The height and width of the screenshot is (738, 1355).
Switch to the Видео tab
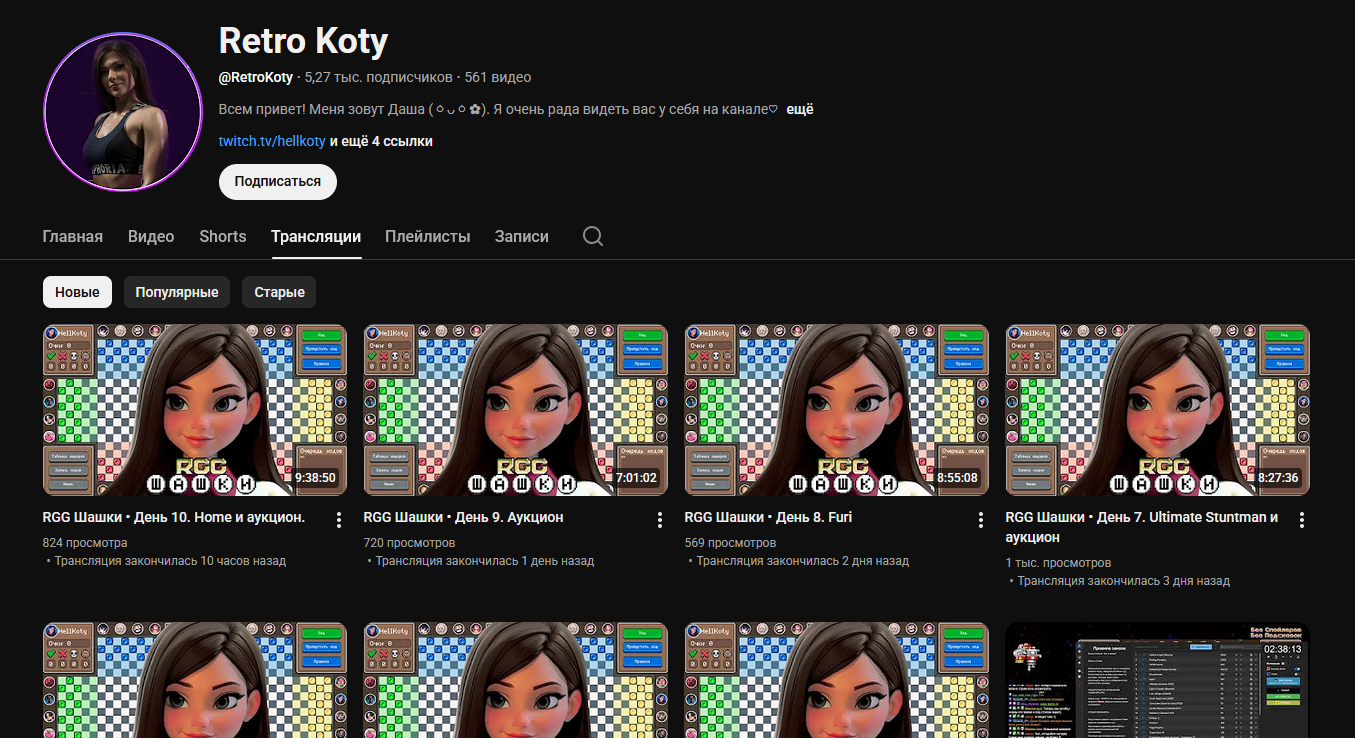coord(151,237)
